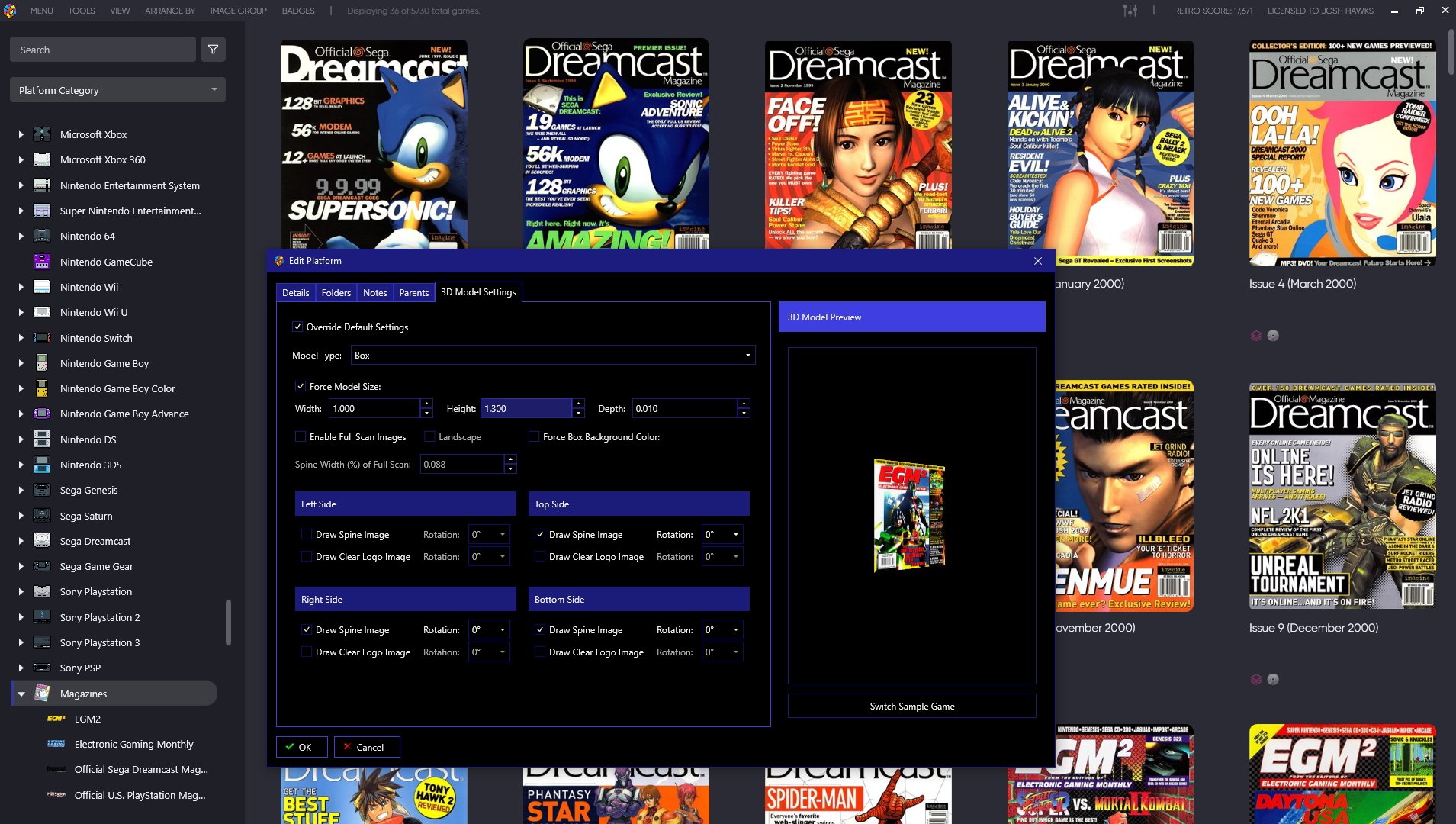This screenshot has width=1456, height=824.
Task: Expand the Nintendo Wii U node
Action: pos(21,312)
